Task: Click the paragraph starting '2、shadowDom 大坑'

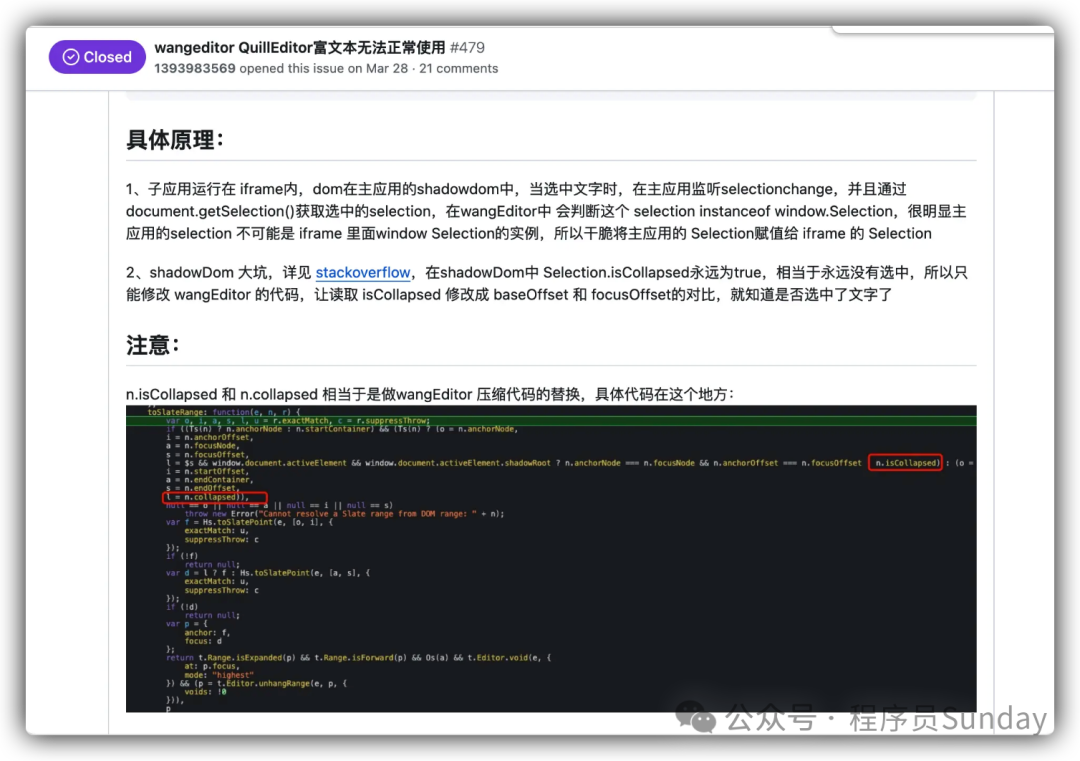Action: coord(547,284)
